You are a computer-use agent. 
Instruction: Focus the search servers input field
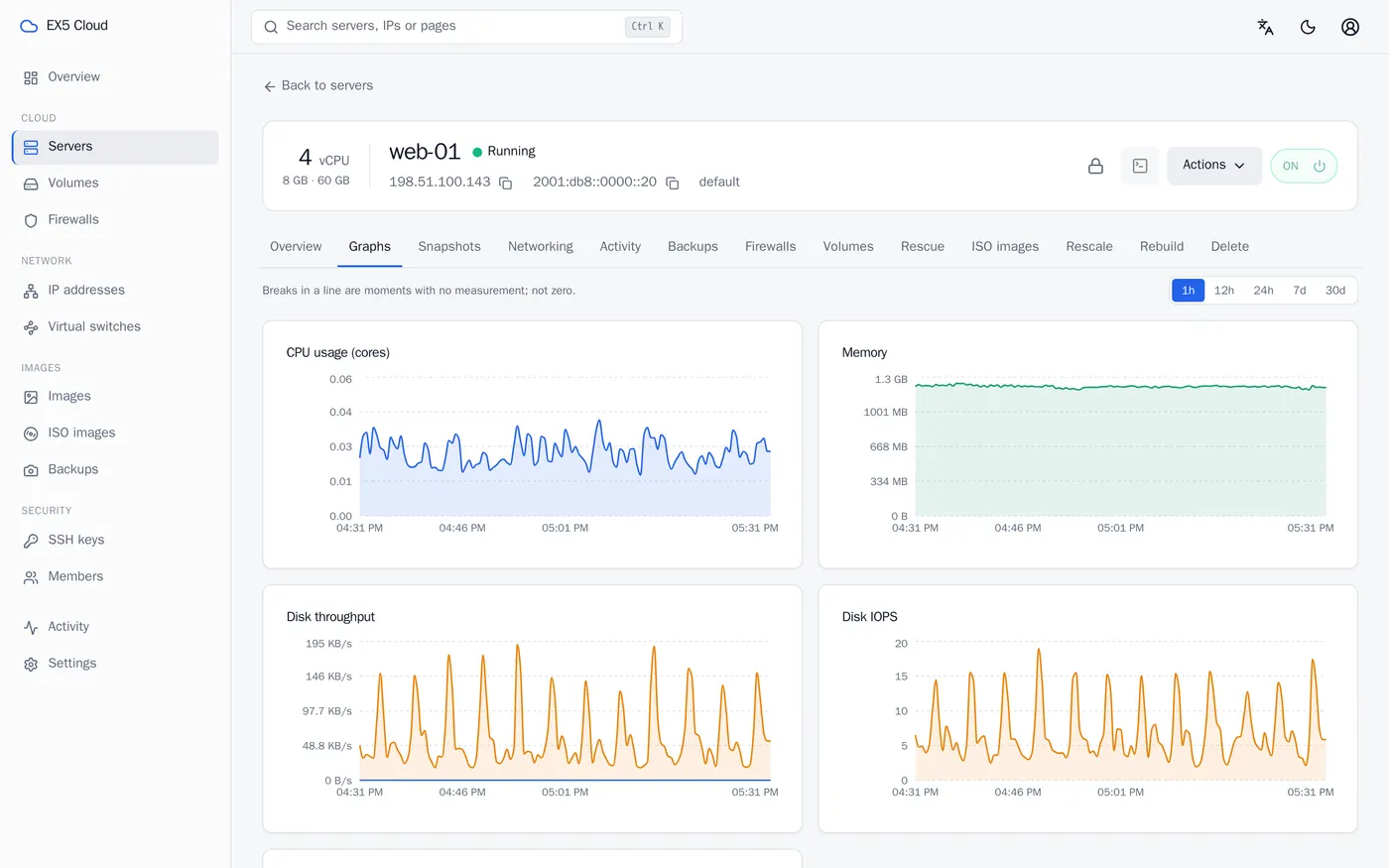point(466,27)
